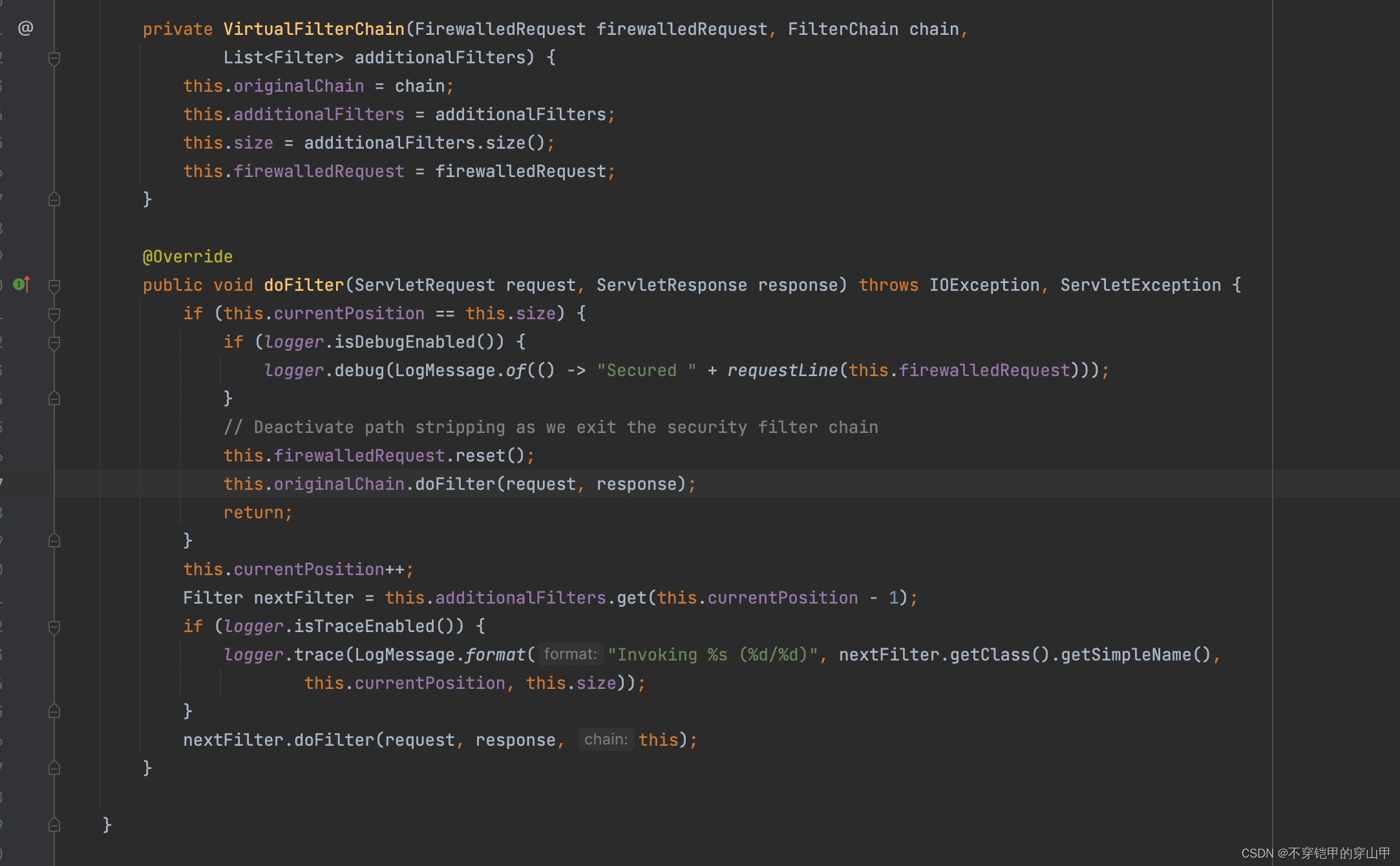This screenshot has width=1400, height=866.
Task: Click this.originalChain.doFilter call line
Action: point(460,484)
